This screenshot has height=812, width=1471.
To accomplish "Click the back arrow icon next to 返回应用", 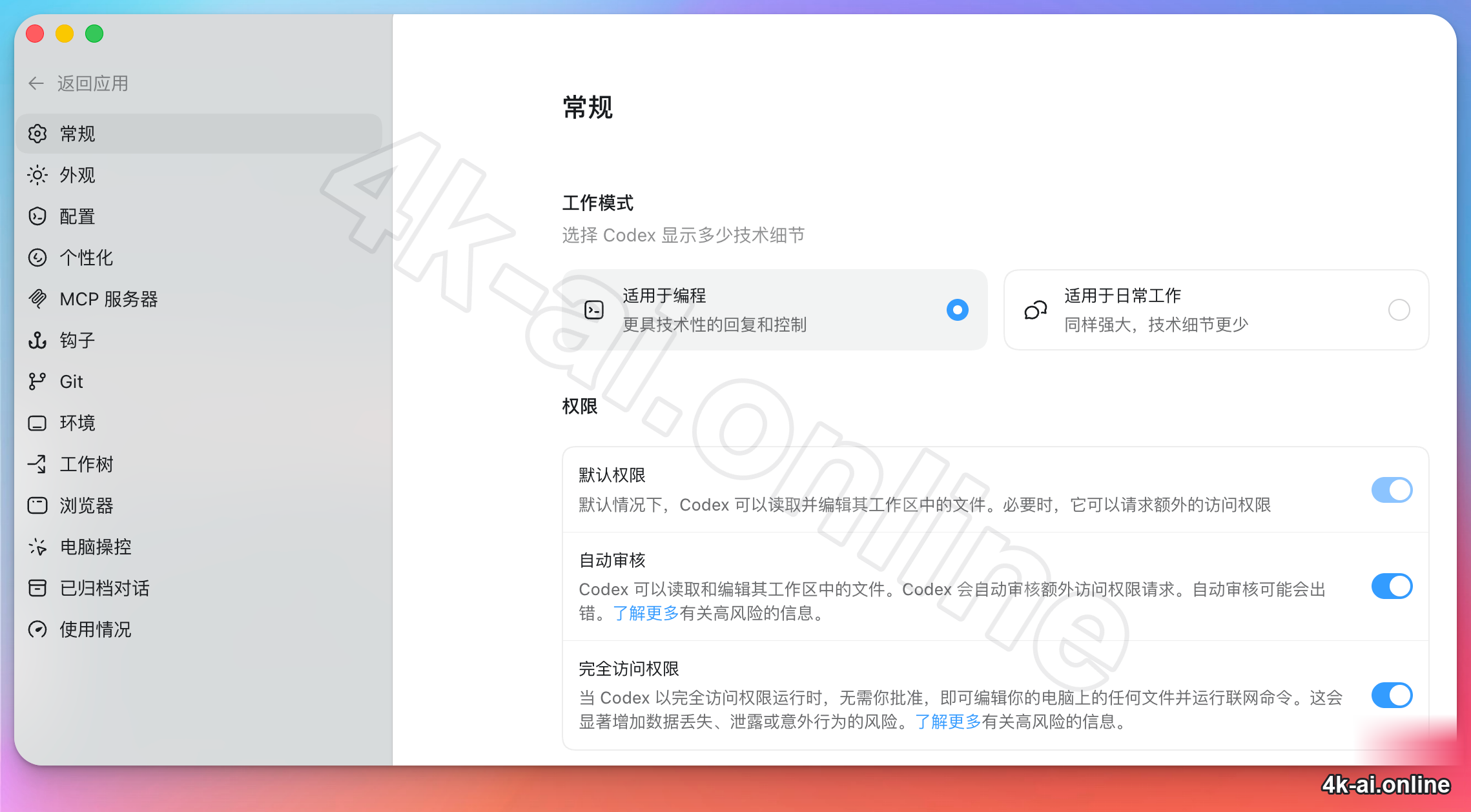I will click(36, 83).
